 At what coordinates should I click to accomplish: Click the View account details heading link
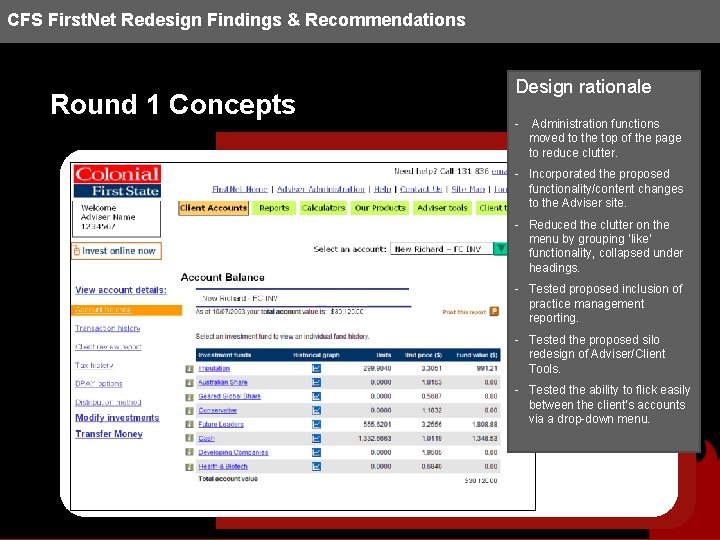click(x=121, y=290)
